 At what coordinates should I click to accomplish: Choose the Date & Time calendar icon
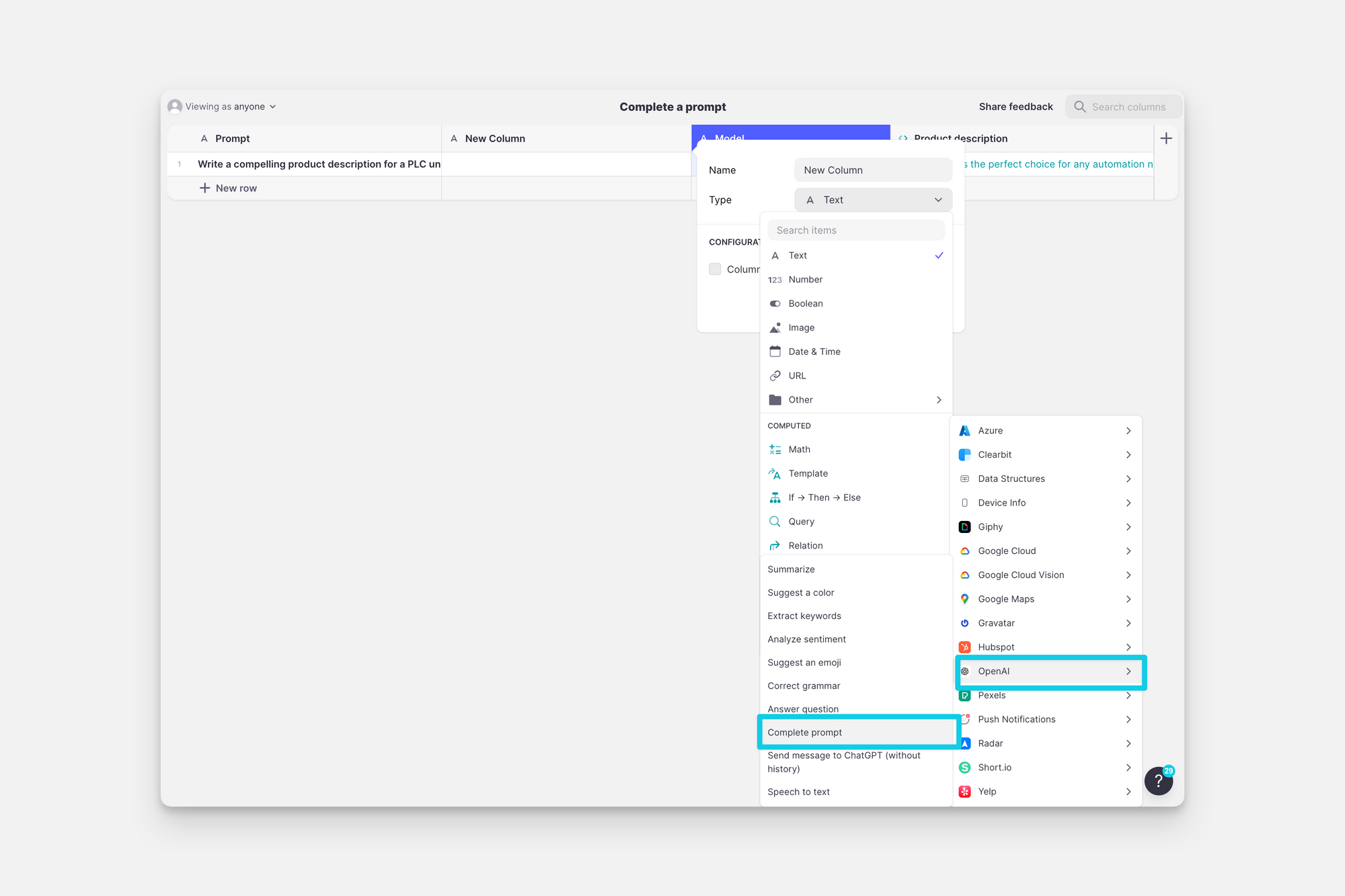click(775, 352)
